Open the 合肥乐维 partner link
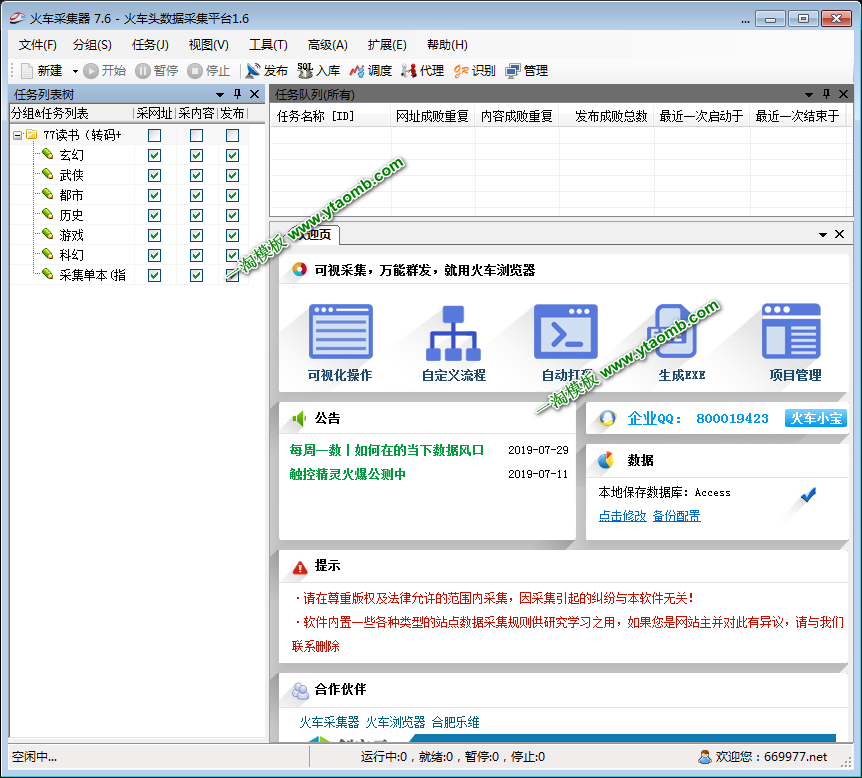Image resolution: width=862 pixels, height=778 pixels. pos(455,722)
